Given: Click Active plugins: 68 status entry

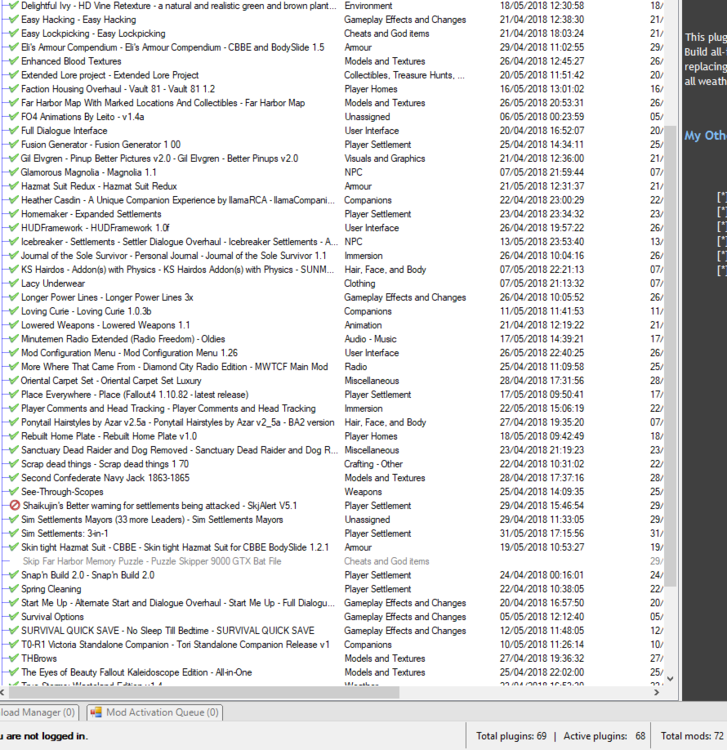Looking at the screenshot, I should click(604, 736).
